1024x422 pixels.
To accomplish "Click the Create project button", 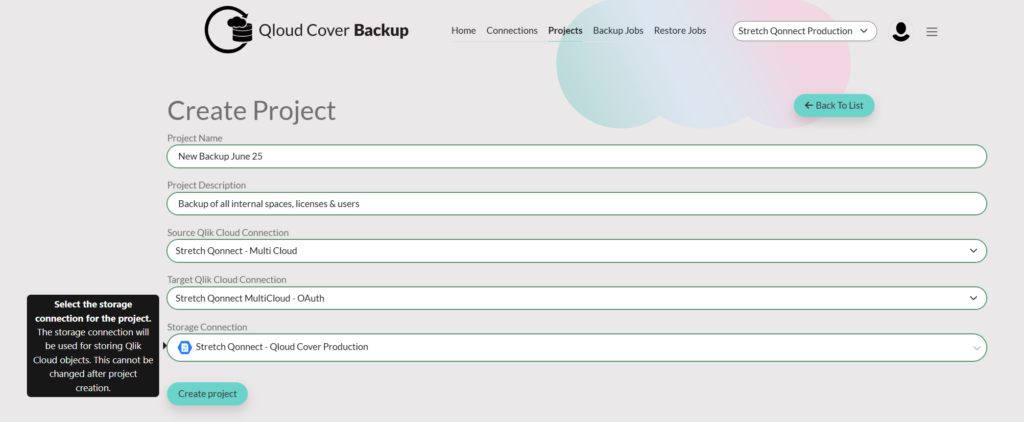I will 207,394.
